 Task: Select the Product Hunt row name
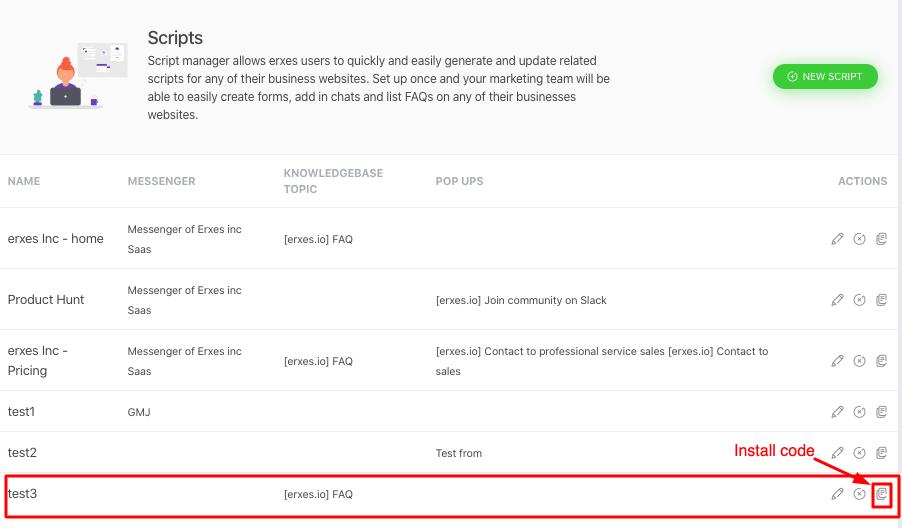pos(46,300)
